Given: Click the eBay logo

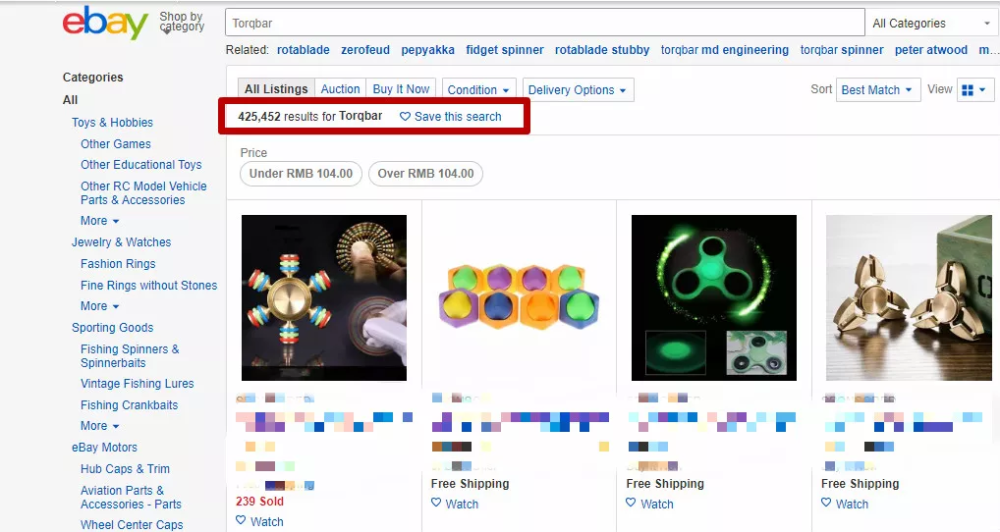Looking at the screenshot, I should click(x=105, y=23).
